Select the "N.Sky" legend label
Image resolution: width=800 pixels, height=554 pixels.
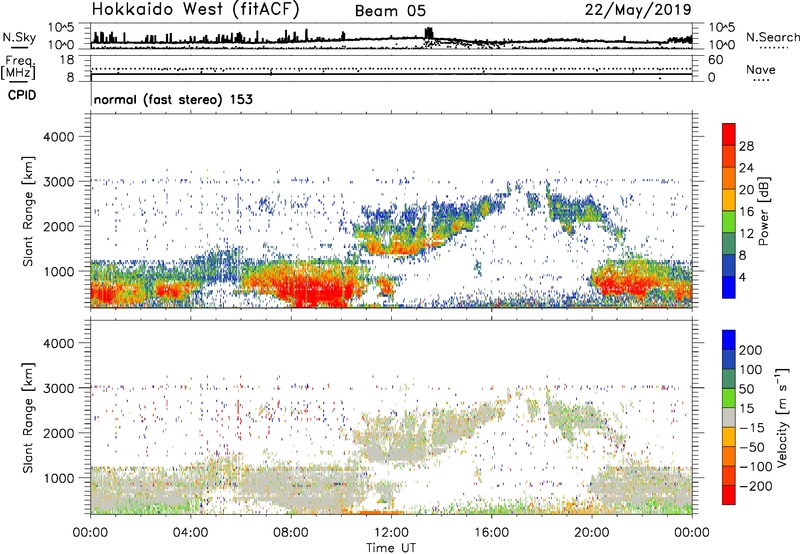19,37
